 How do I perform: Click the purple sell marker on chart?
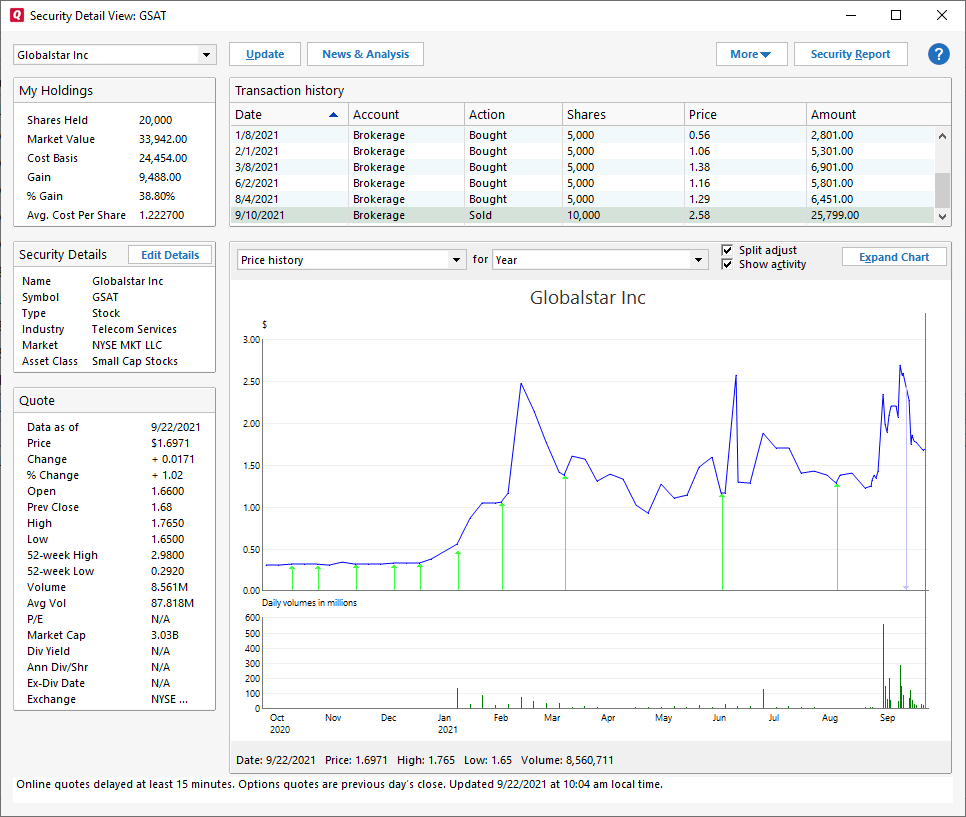pyautogui.click(x=906, y=586)
